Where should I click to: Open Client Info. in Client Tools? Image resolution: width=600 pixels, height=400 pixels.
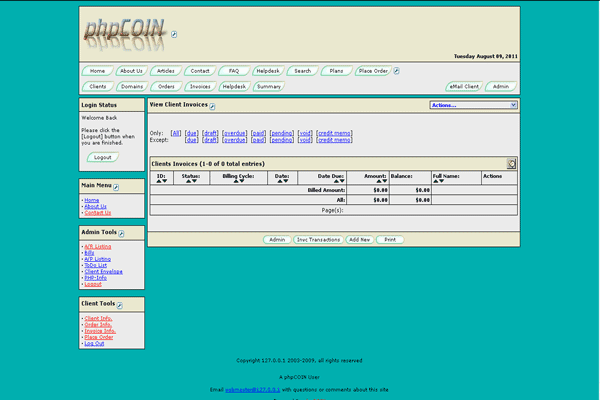coord(98,318)
